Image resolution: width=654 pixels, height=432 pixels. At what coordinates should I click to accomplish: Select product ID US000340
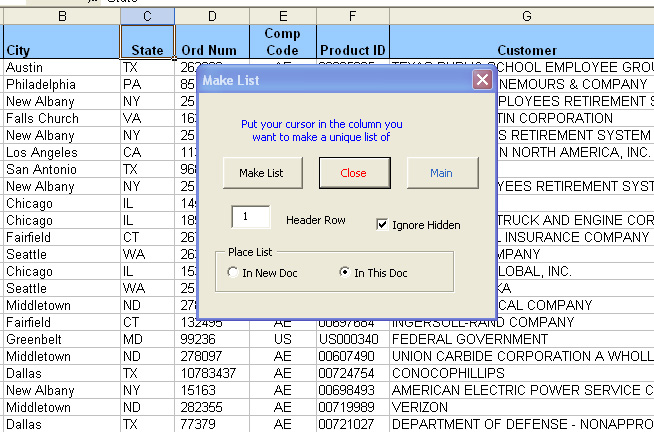[352, 339]
